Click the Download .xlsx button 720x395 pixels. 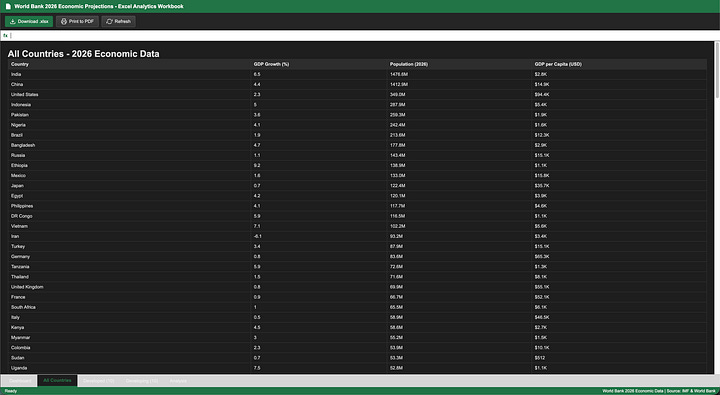tap(29, 21)
